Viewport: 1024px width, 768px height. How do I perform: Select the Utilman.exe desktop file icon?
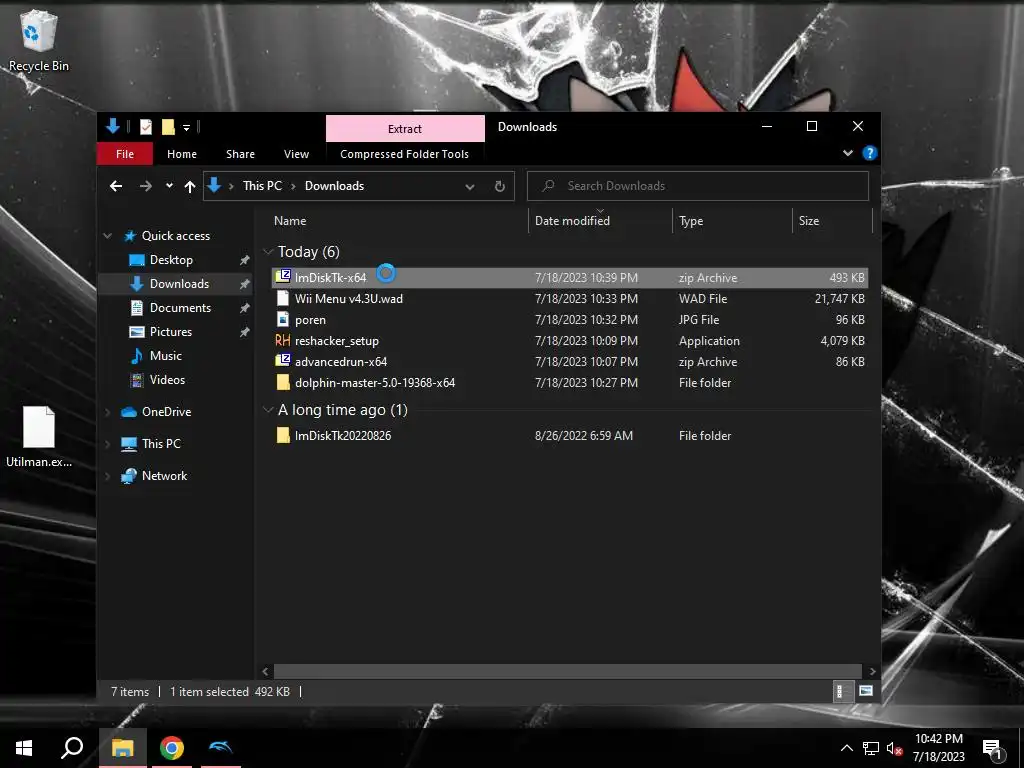click(x=39, y=436)
